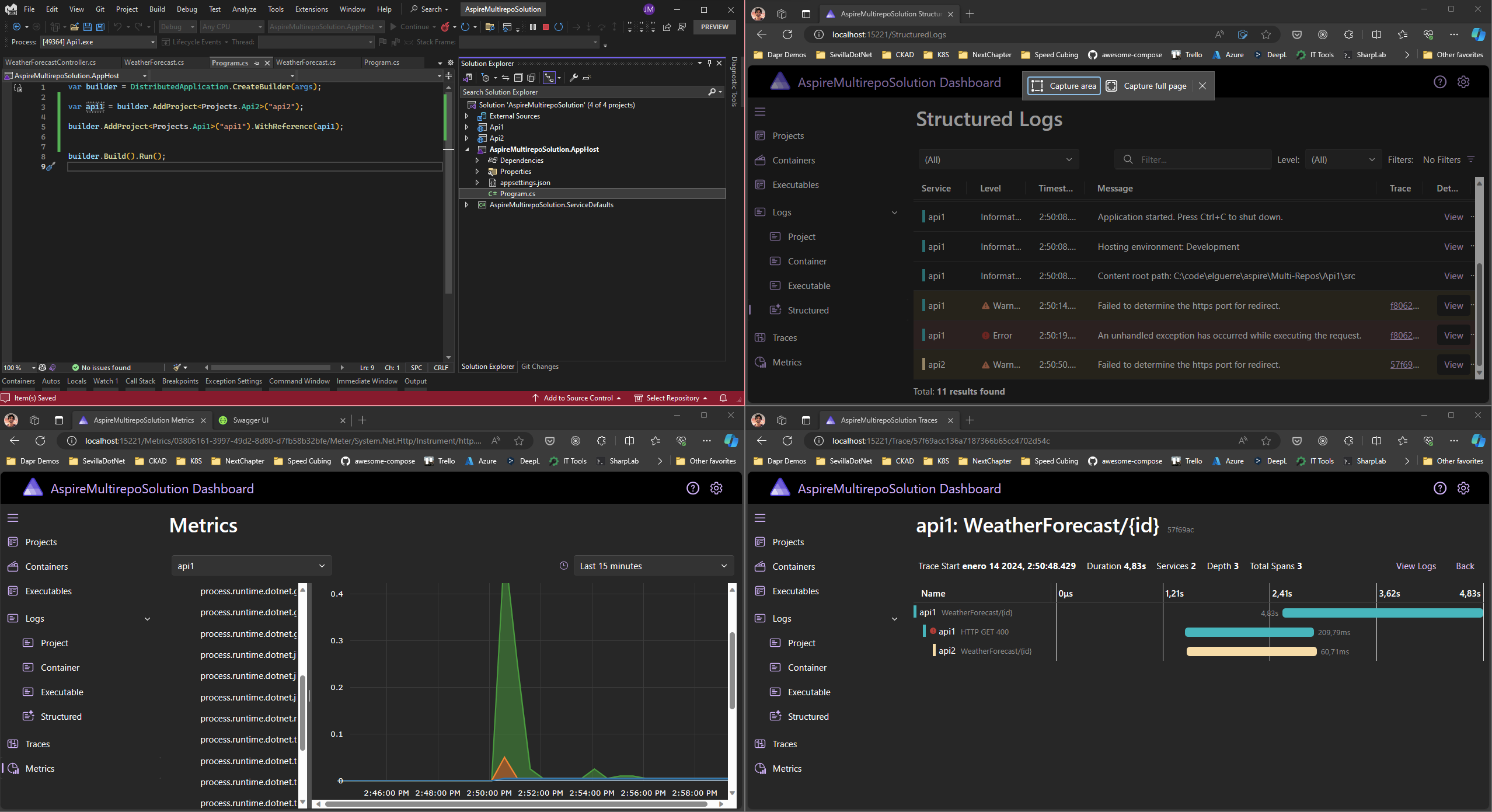Toggle auto-hide pin of Solution Explorer
Viewport: 1492px width, 812px height.
point(709,63)
